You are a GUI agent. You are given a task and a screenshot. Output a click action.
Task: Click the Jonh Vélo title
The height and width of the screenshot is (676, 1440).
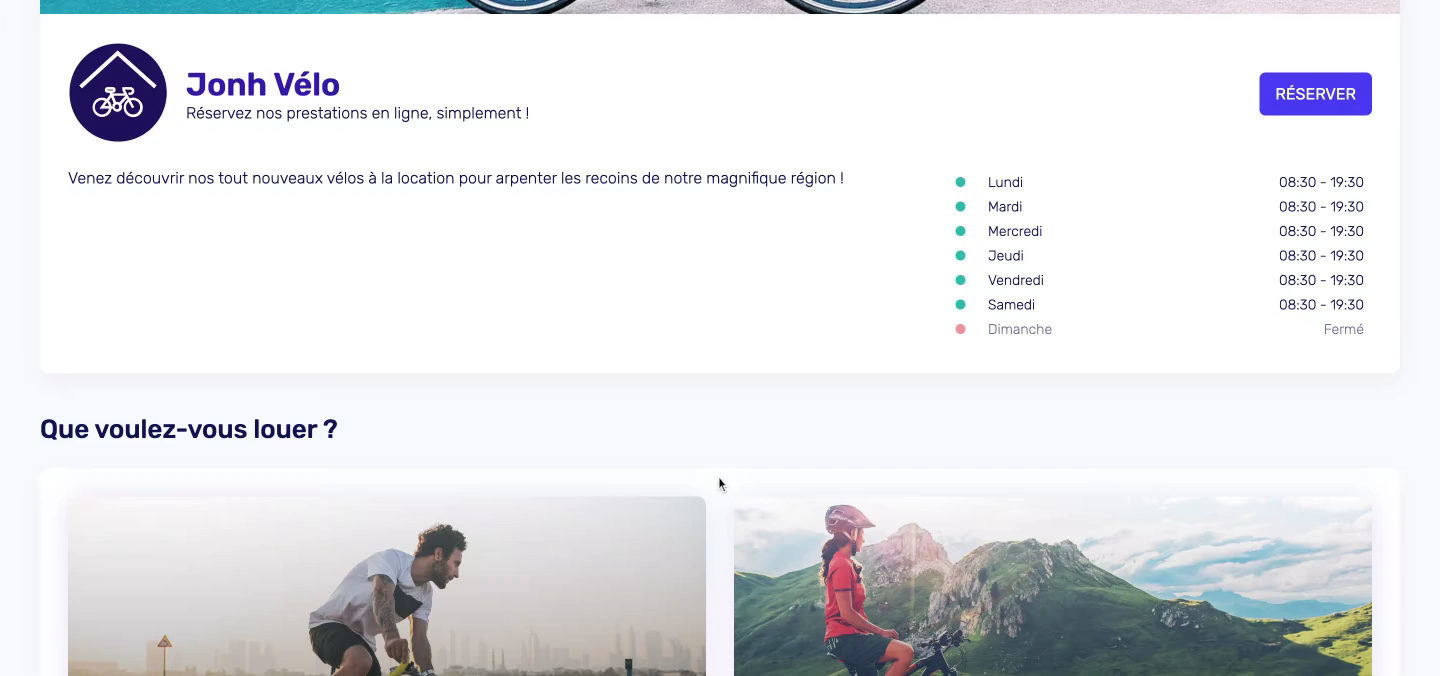coord(263,85)
